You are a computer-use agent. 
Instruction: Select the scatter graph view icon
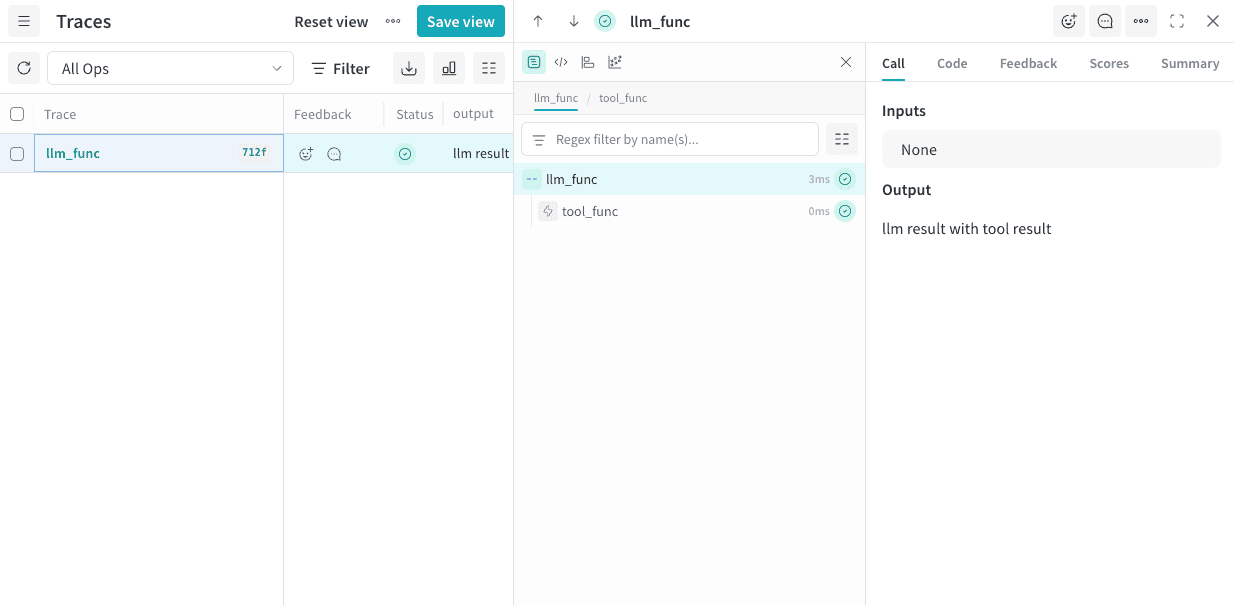(x=615, y=62)
